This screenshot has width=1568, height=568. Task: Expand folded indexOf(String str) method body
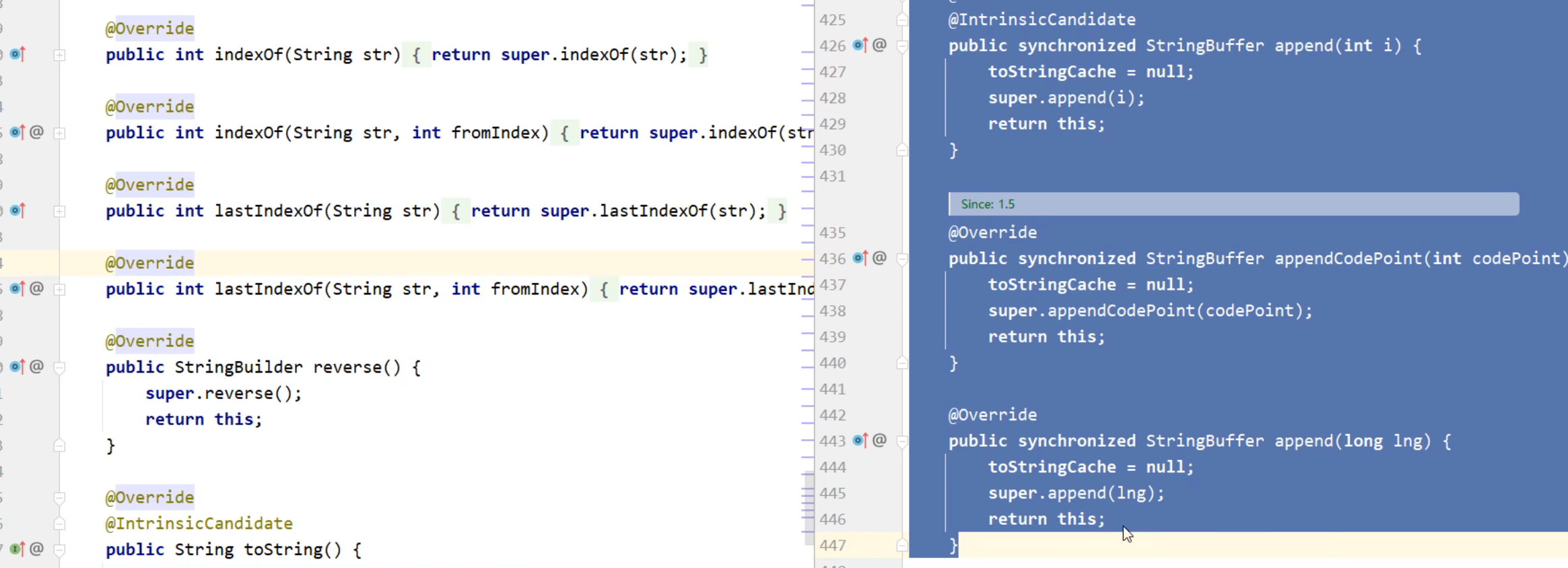(x=59, y=55)
